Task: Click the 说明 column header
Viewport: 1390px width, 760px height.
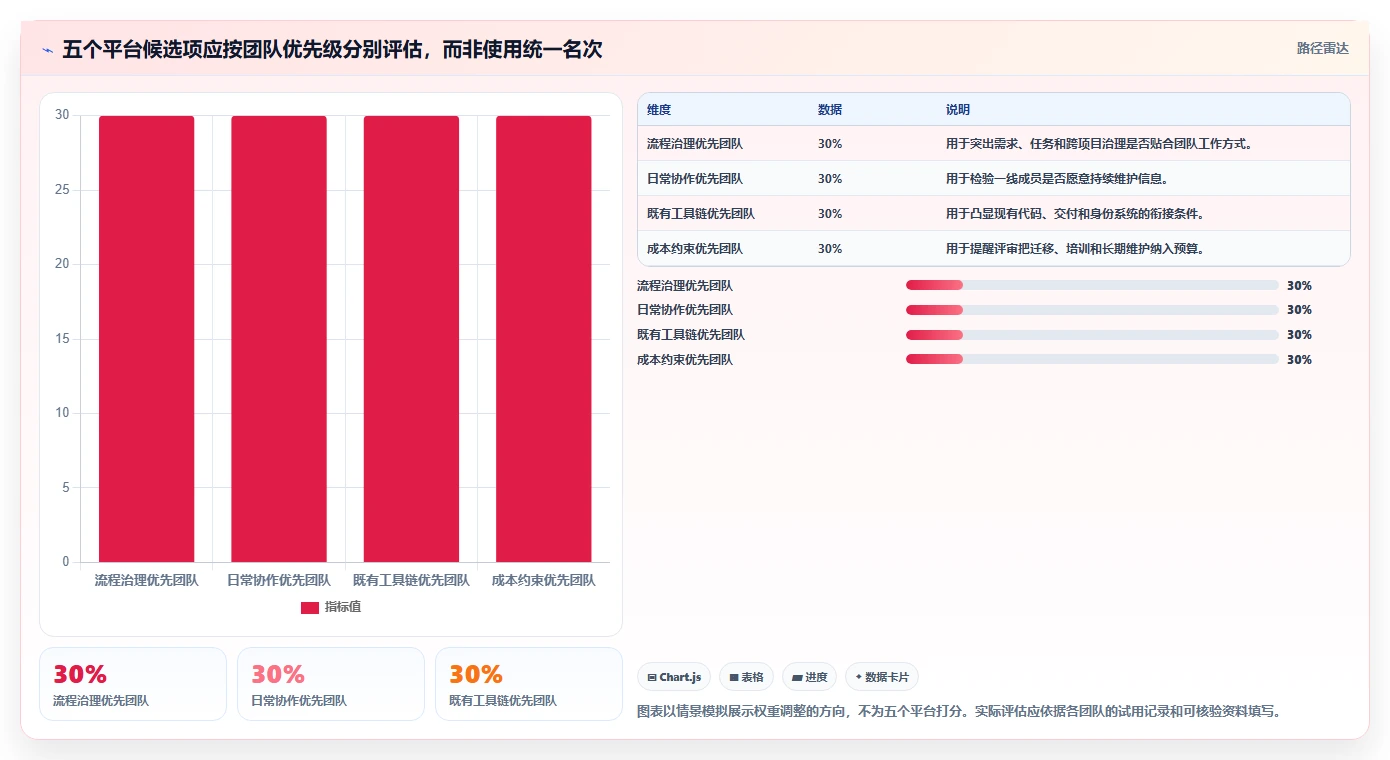Action: click(x=958, y=109)
